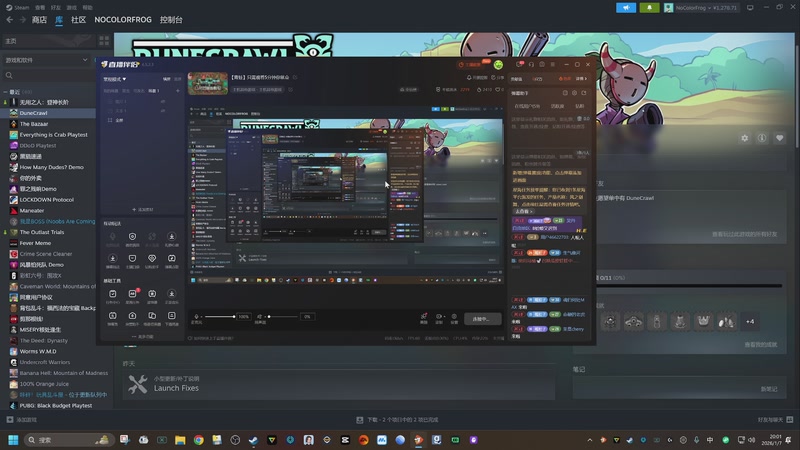Click the edit icon beside the stream title

point(295,78)
